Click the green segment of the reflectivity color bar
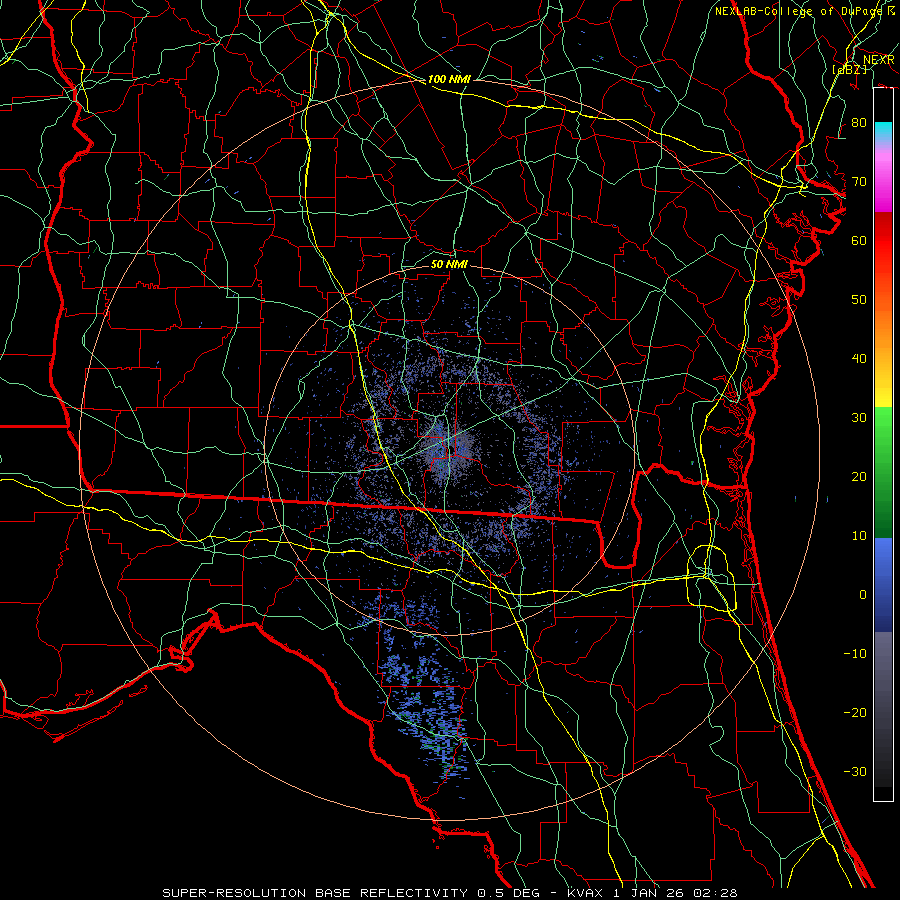 pyautogui.click(x=883, y=472)
